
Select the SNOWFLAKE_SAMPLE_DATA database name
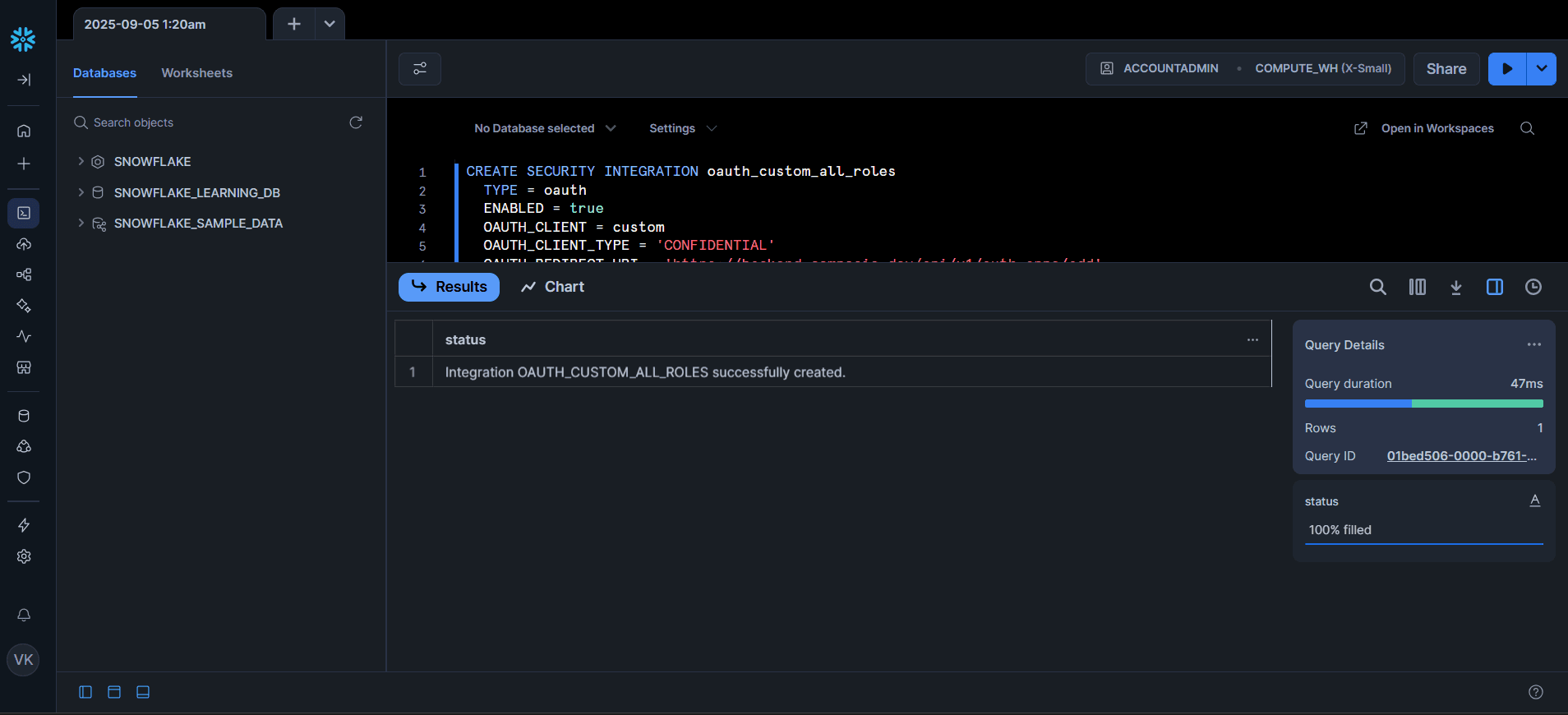198,223
